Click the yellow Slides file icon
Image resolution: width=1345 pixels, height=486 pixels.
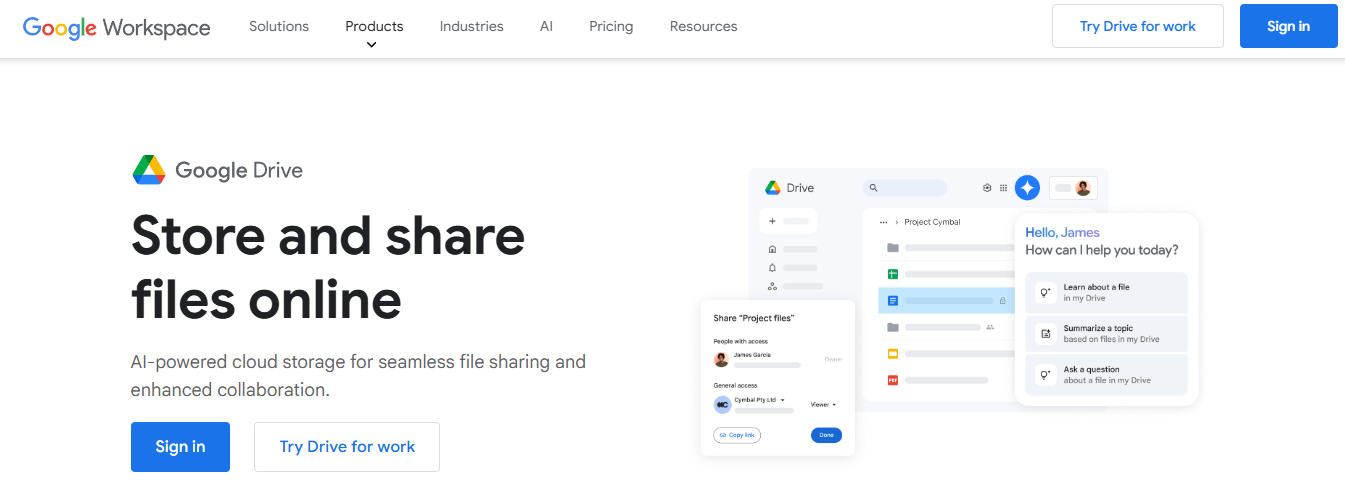(x=893, y=353)
